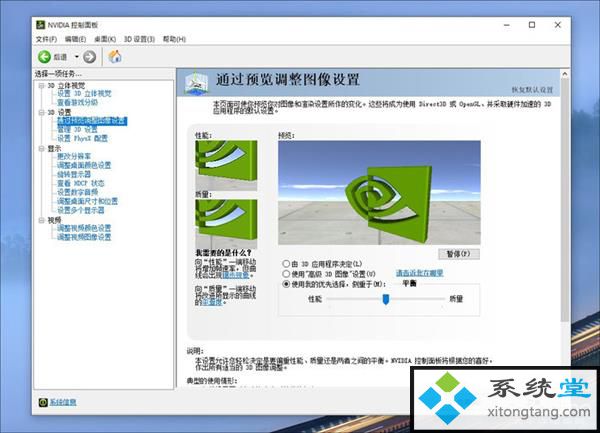The image size is (600, 433).
Task: Select 设置多个显示器 in tree
Action: click(x=80, y=210)
